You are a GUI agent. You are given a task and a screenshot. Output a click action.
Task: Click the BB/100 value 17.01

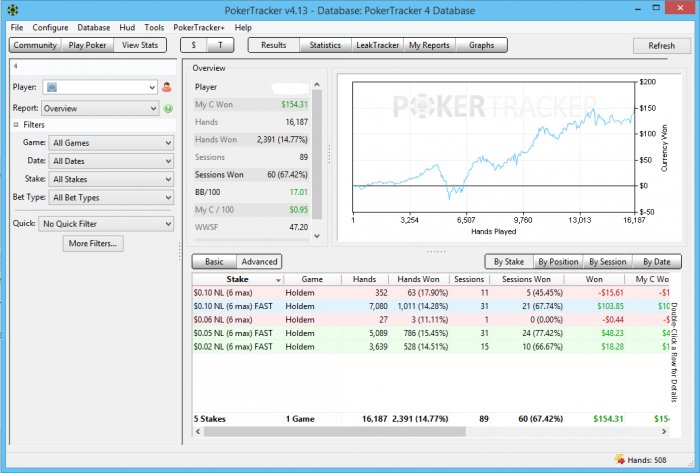[x=299, y=192]
